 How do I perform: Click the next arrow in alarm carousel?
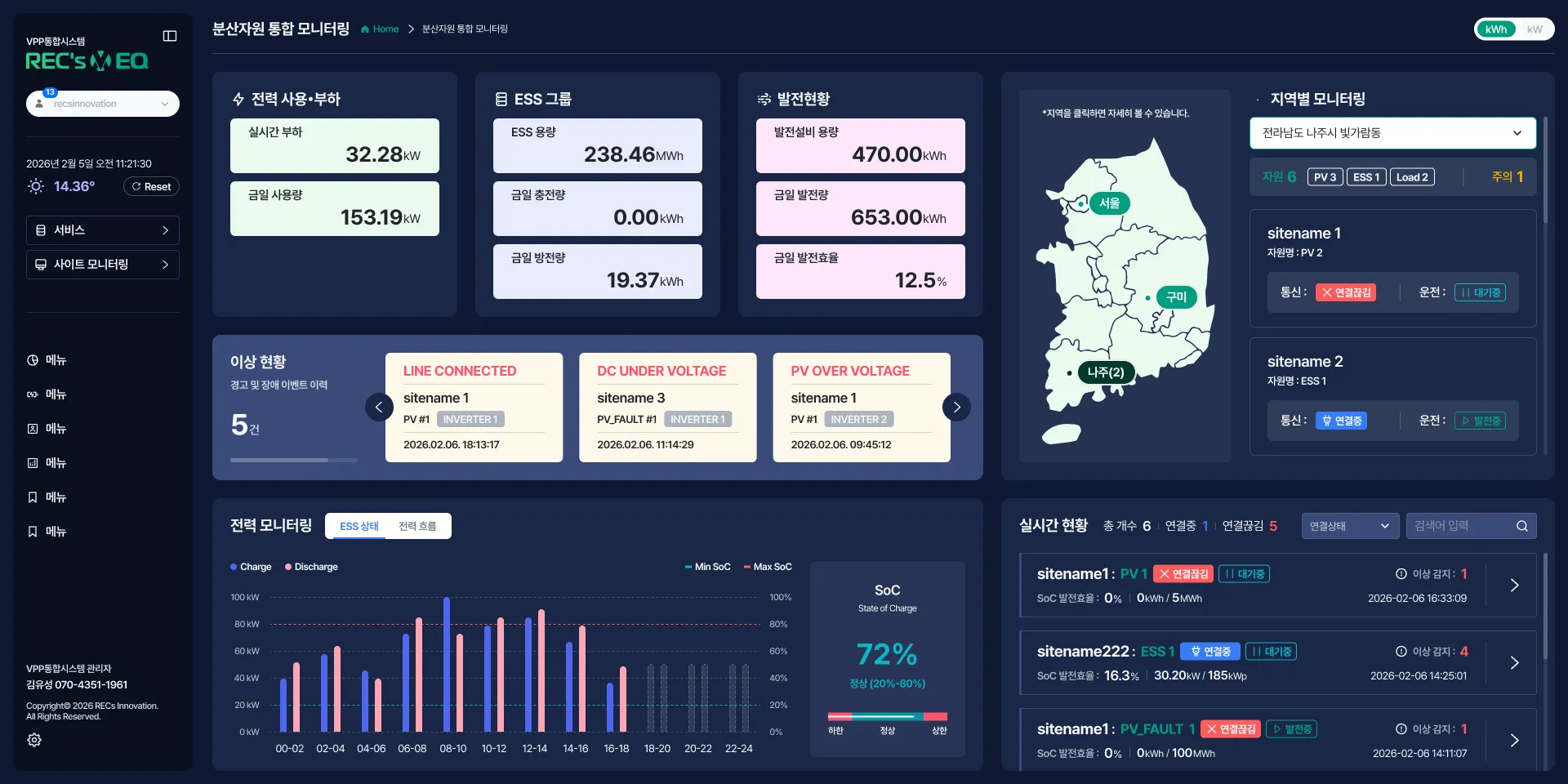click(x=956, y=407)
